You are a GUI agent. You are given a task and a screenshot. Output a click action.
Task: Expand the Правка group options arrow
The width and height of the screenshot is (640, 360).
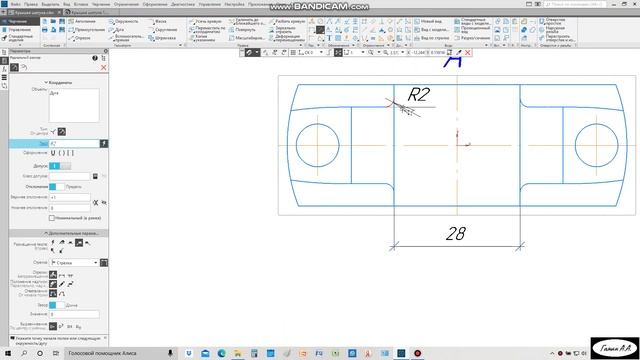(x=301, y=45)
